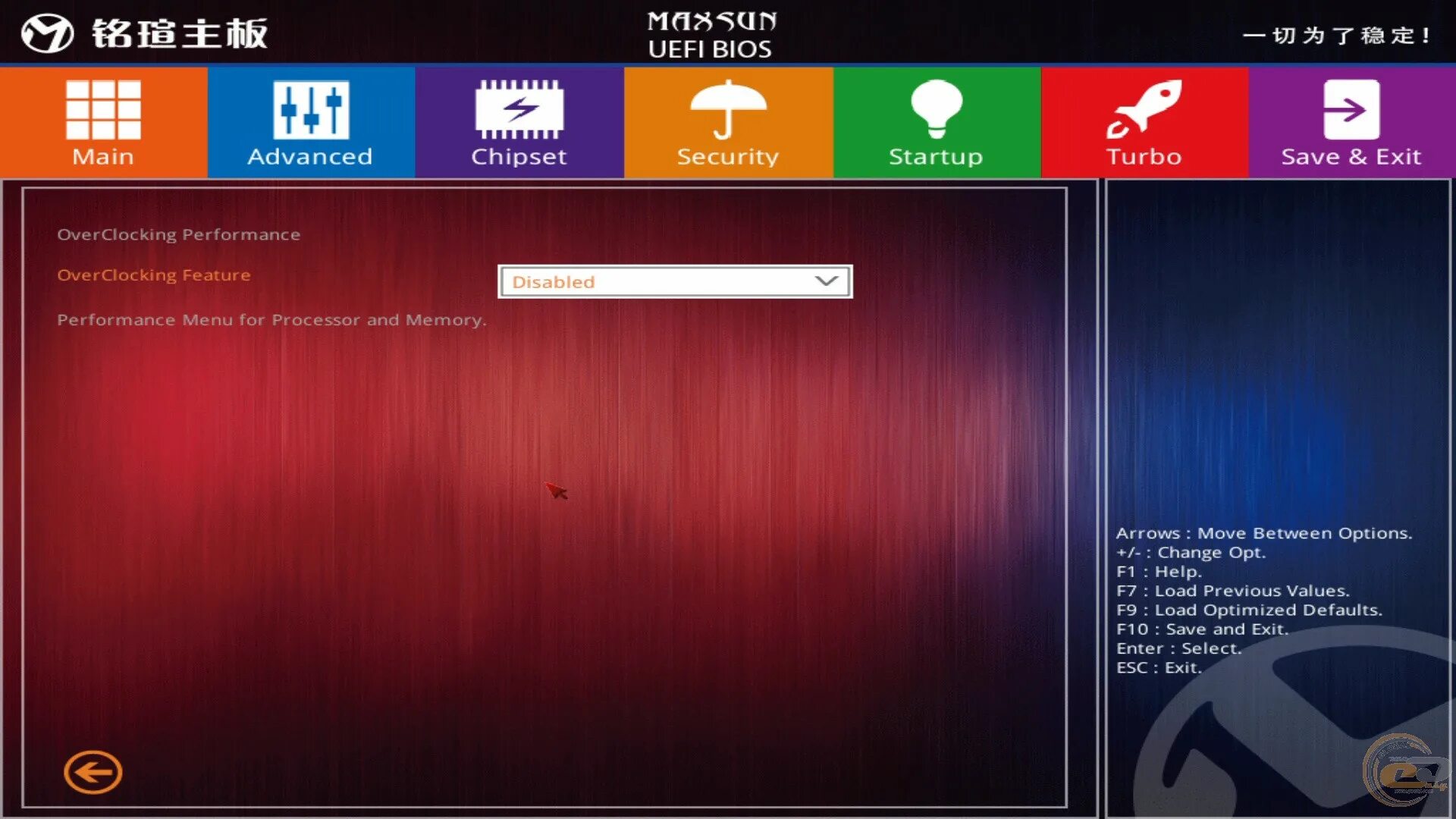Click the Advanced sliders icon
The image size is (1456, 819).
[x=311, y=109]
